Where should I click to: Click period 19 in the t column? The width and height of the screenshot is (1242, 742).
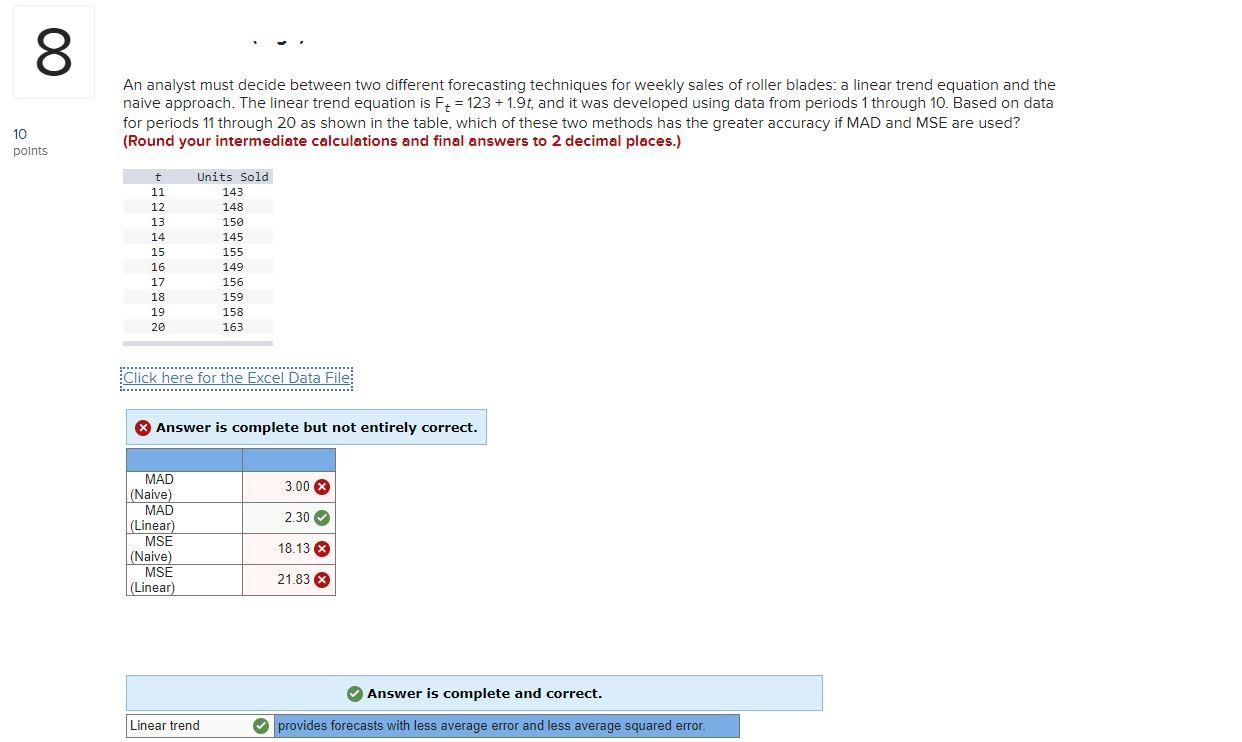pyautogui.click(x=158, y=312)
